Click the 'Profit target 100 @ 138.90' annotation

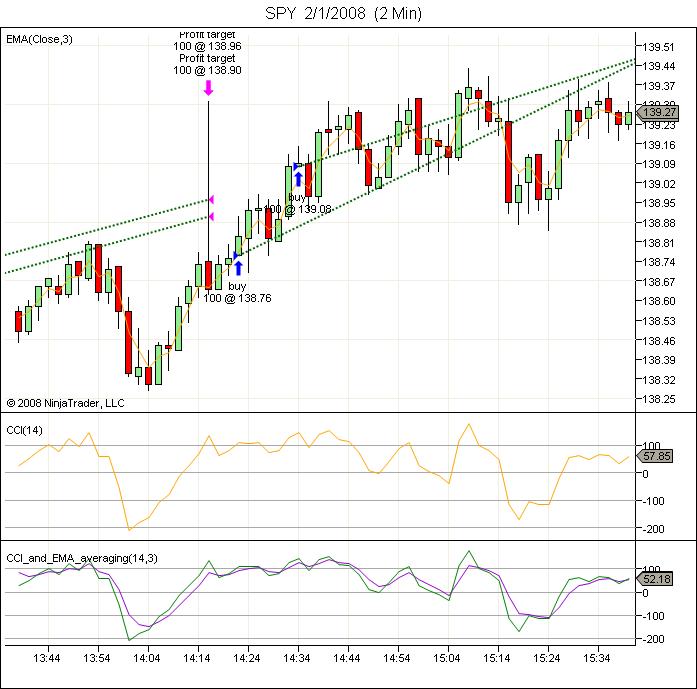(x=207, y=64)
